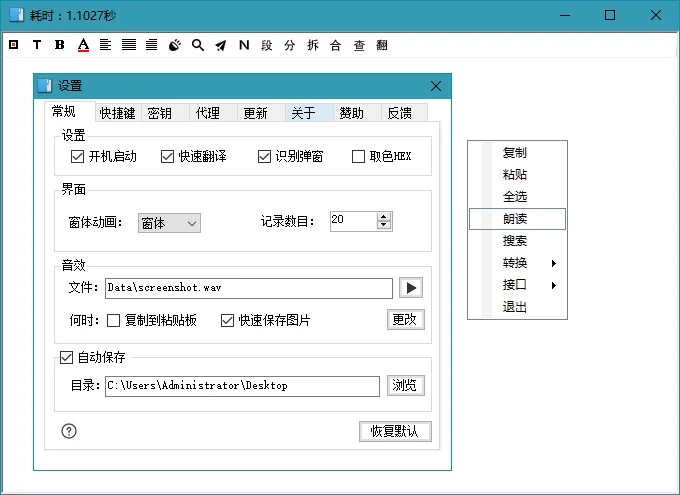Select the T text font toolbar icon
This screenshot has width=680, height=495.
point(37,45)
